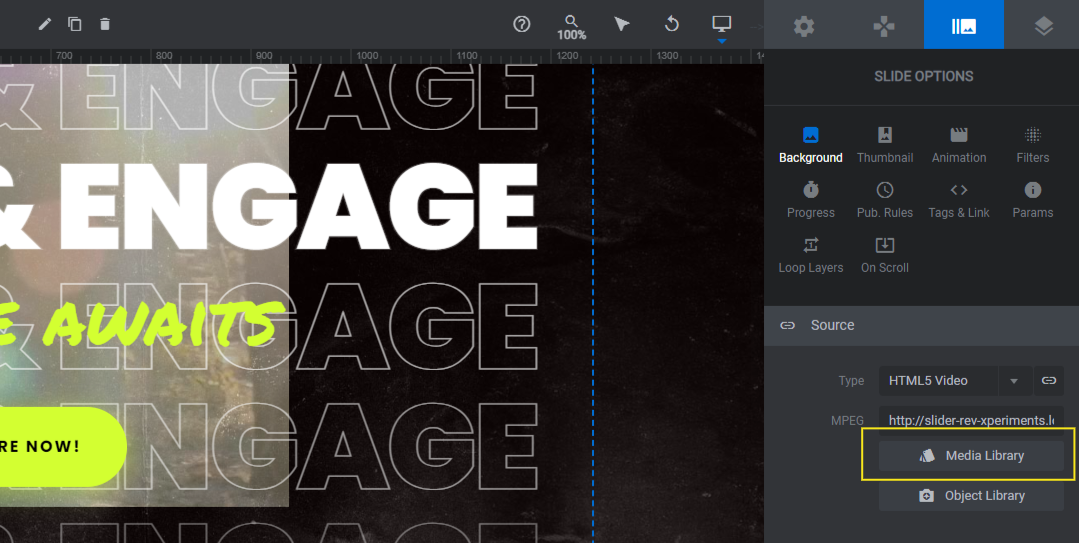Click the Object Library button
The height and width of the screenshot is (543, 1079).
point(971,496)
